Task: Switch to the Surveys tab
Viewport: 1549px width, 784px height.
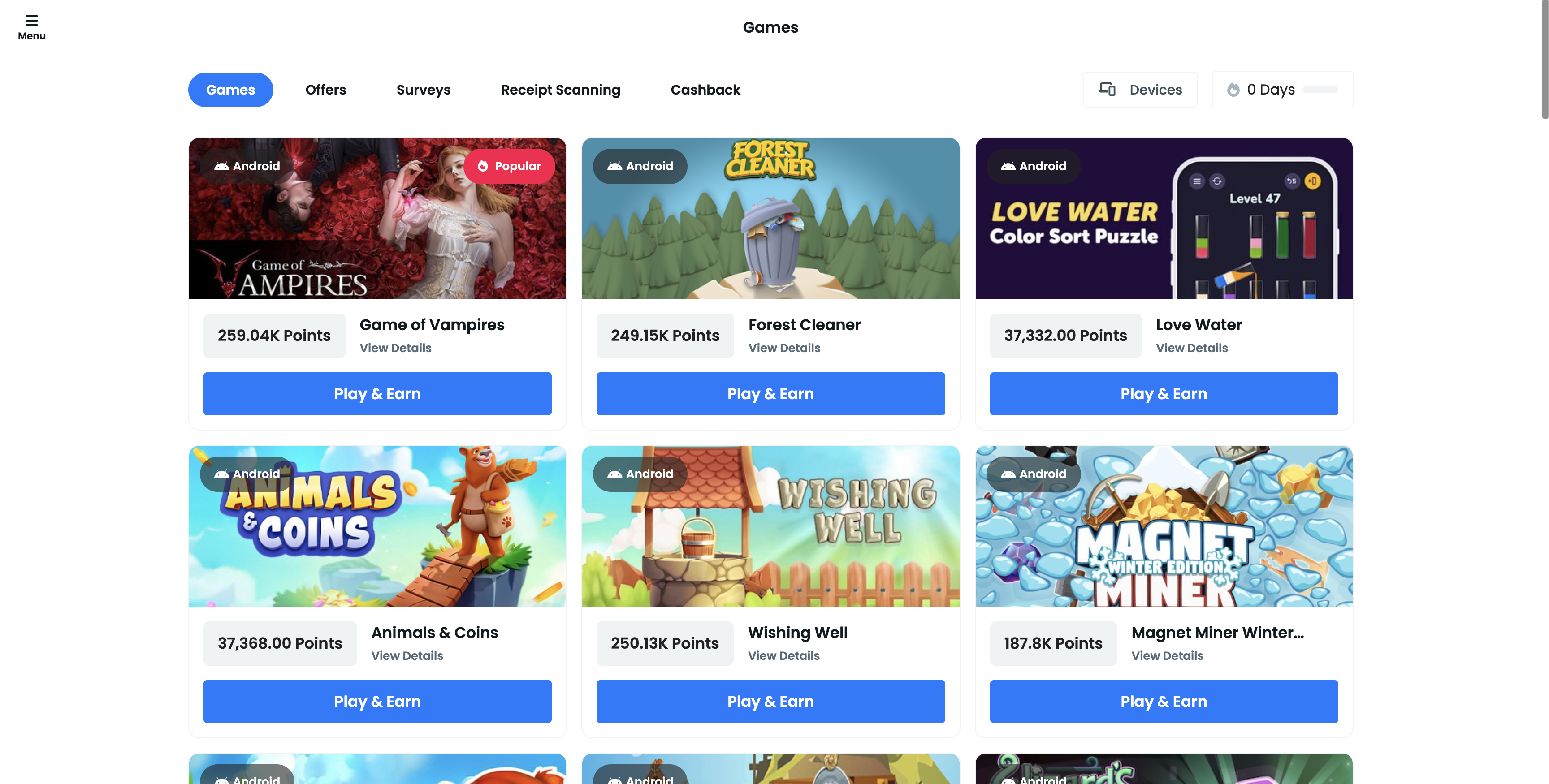Action: pyautogui.click(x=423, y=90)
